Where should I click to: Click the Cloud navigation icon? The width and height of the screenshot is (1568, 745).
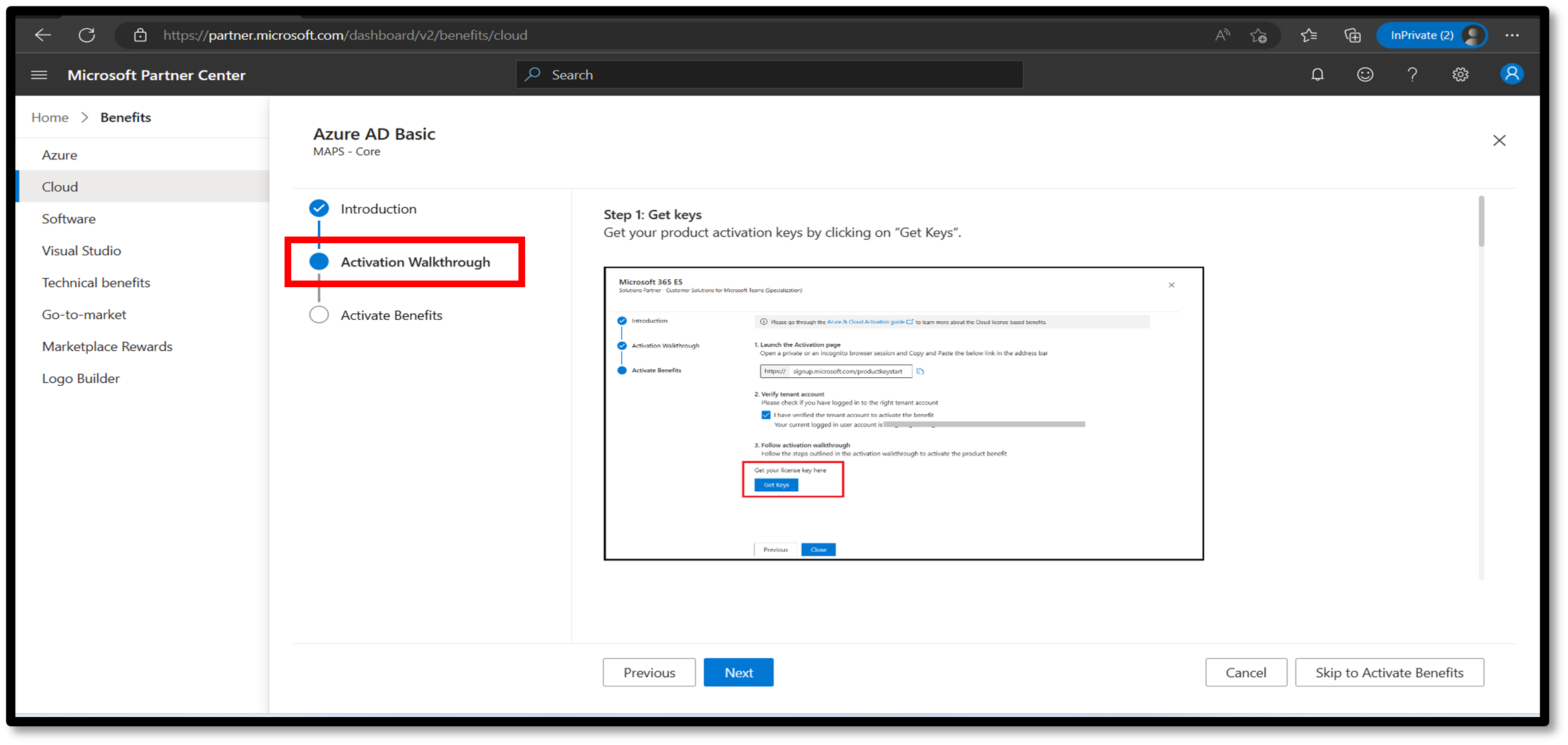(x=59, y=186)
